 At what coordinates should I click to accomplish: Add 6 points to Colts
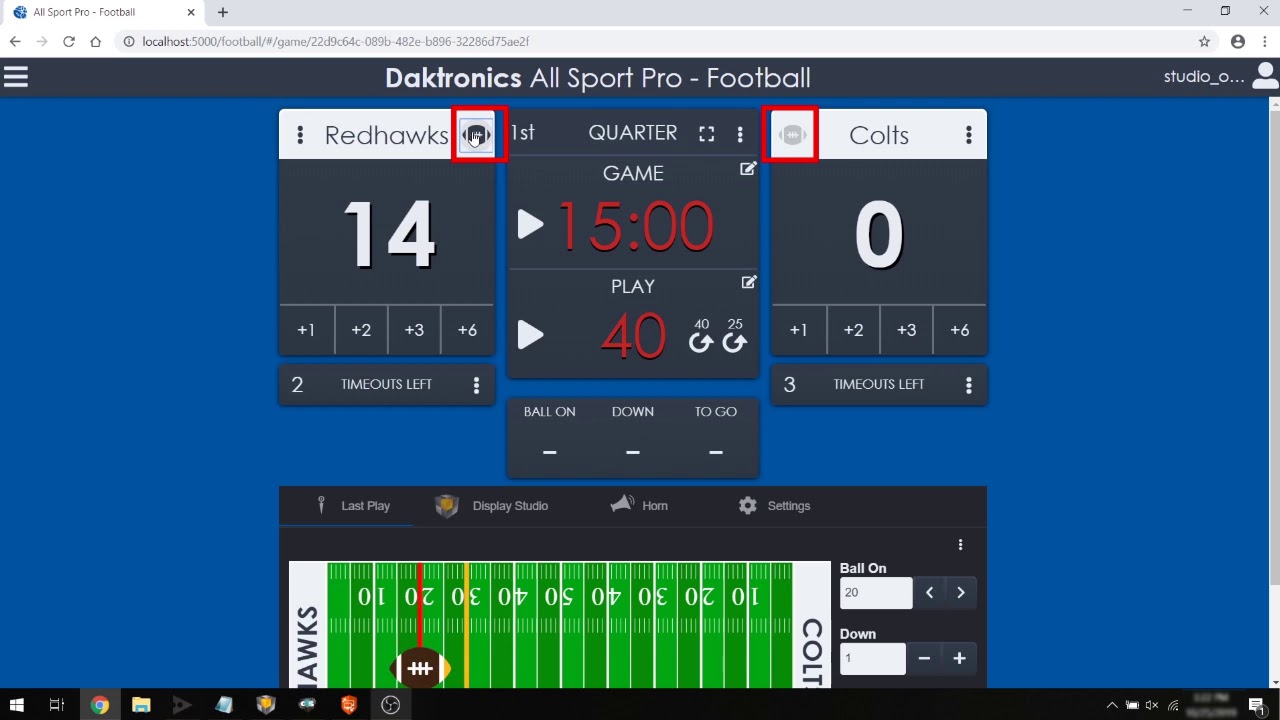[x=959, y=330]
